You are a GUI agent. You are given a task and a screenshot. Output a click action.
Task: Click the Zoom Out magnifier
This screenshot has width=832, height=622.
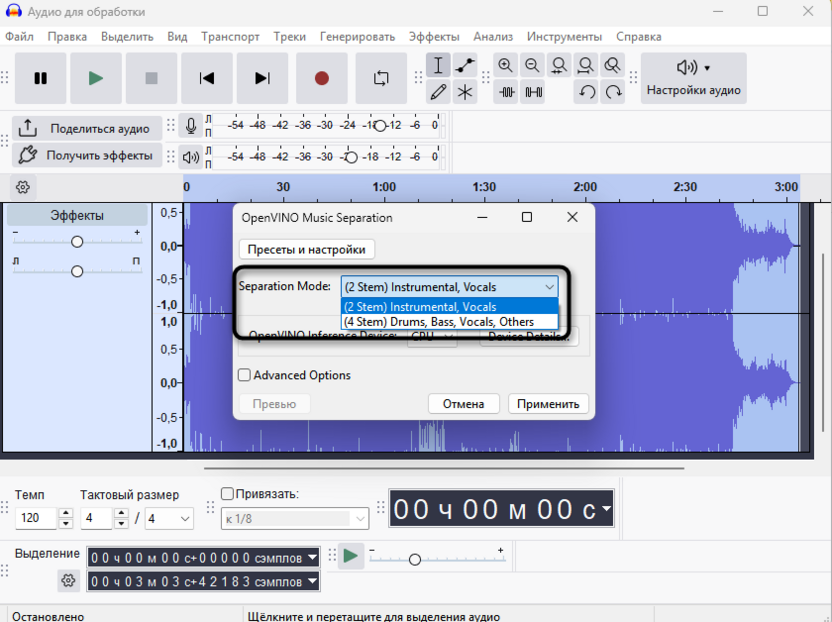pyautogui.click(x=532, y=65)
